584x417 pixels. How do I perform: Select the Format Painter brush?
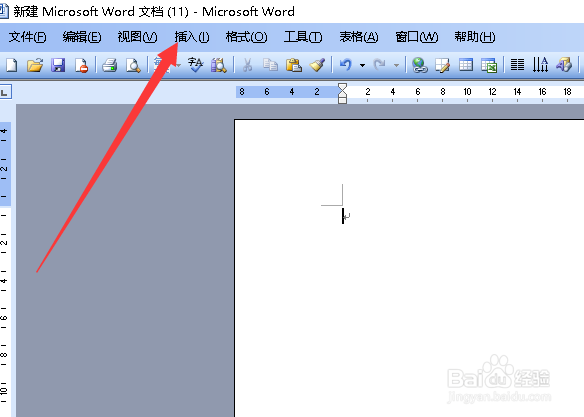coord(317,65)
